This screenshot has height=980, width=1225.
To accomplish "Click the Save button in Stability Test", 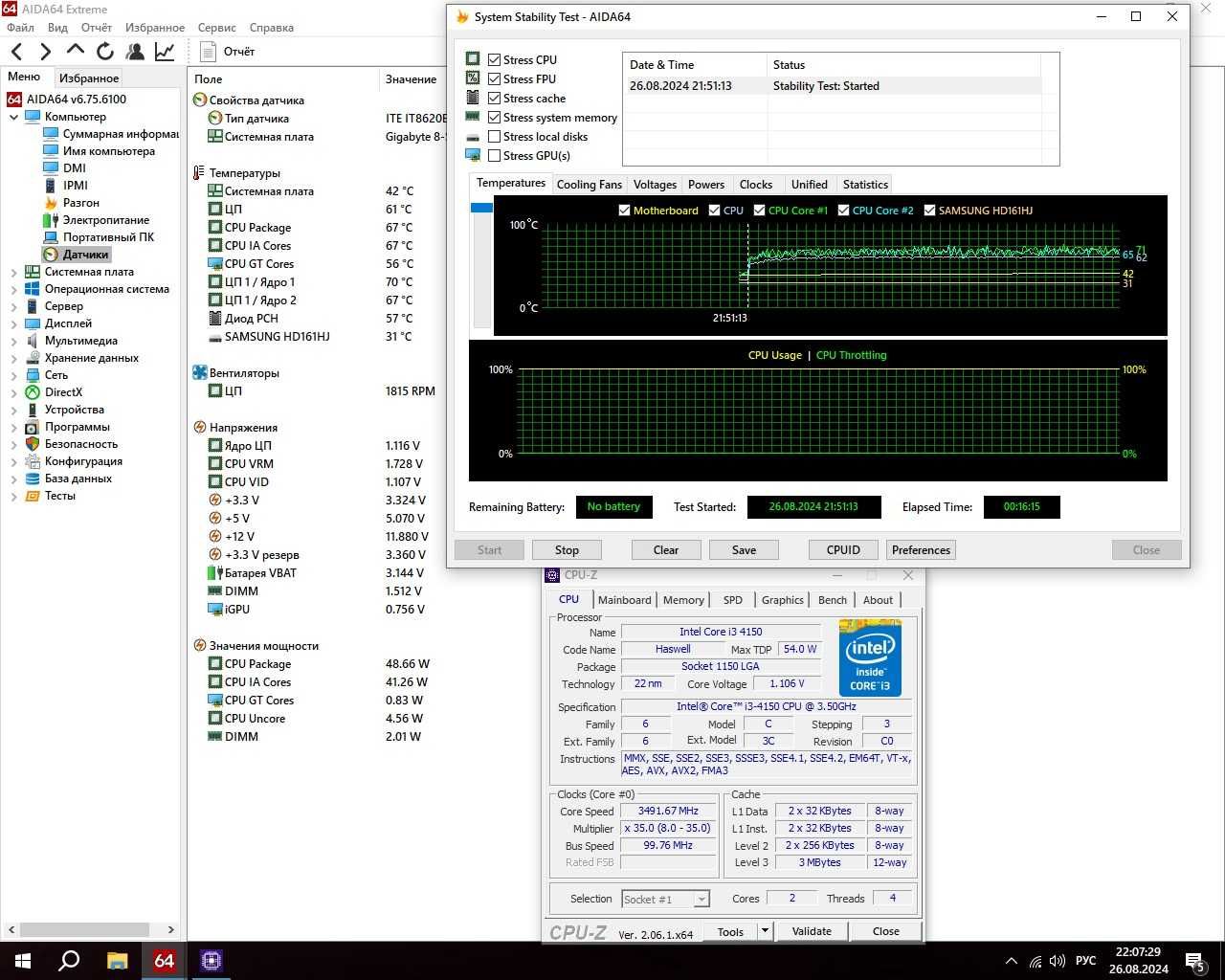I will [744, 550].
